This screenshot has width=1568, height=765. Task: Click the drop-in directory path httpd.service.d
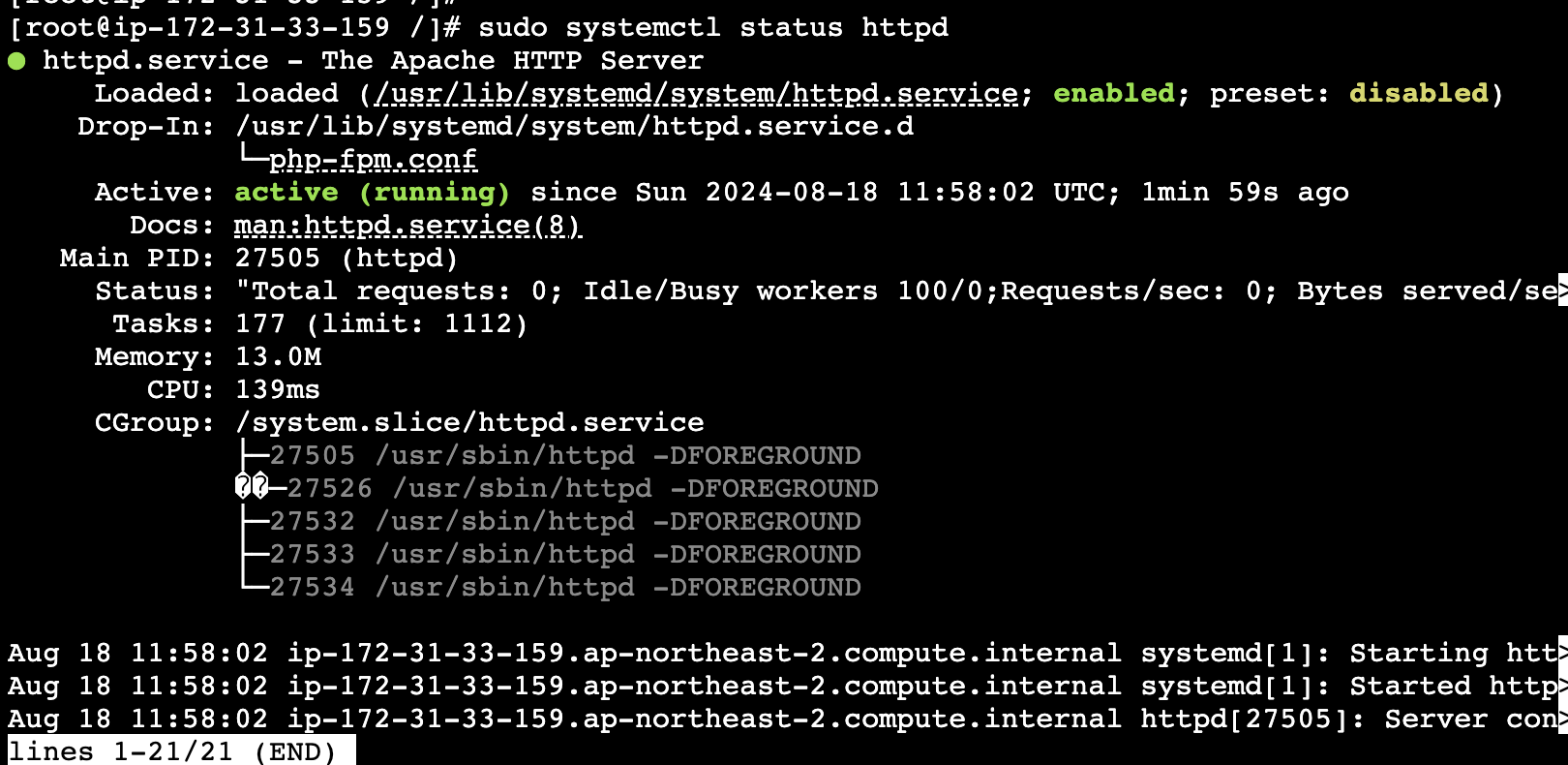coord(574,127)
